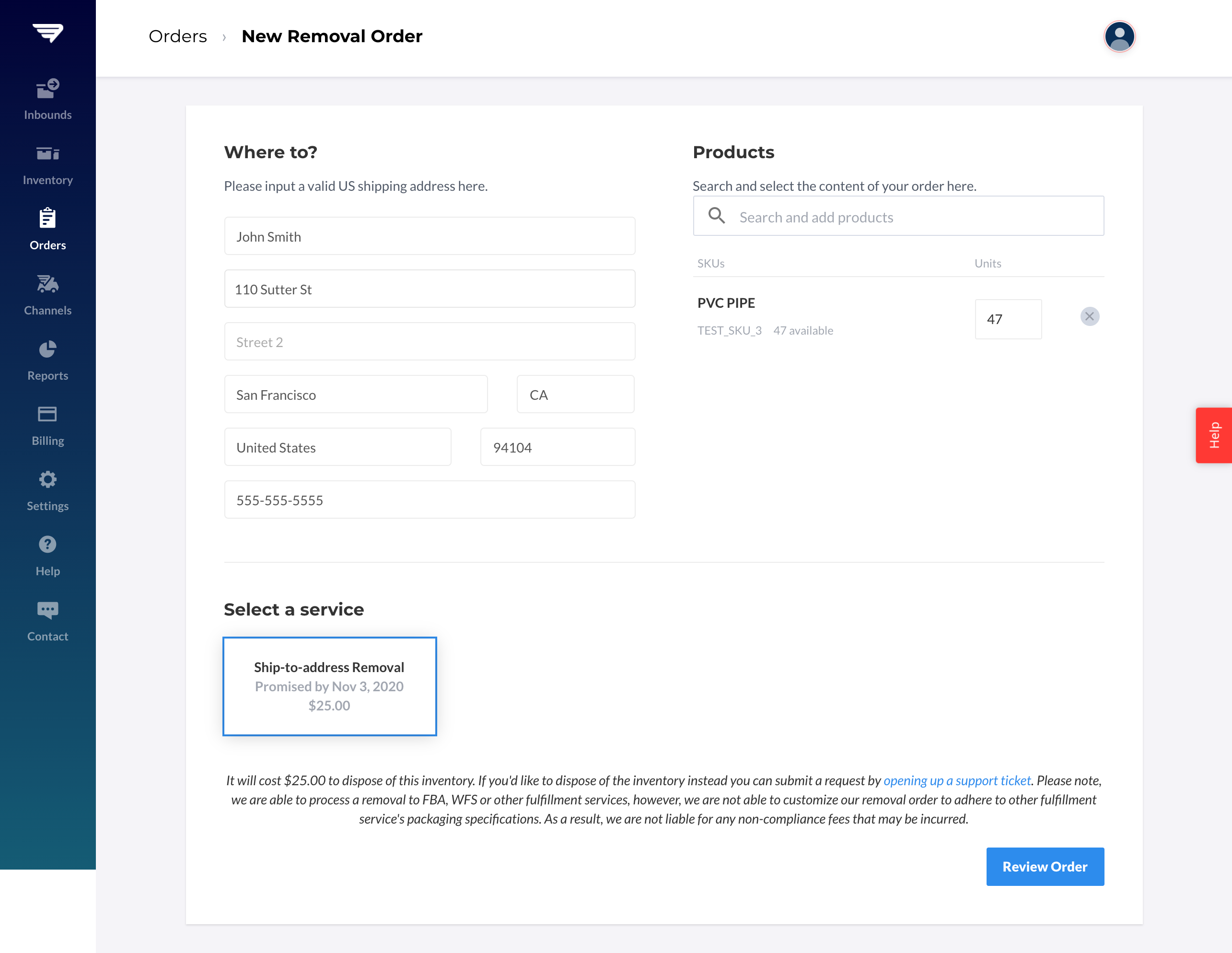Image resolution: width=1232 pixels, height=953 pixels.
Task: Click the Review Order button
Action: pos(1045,867)
